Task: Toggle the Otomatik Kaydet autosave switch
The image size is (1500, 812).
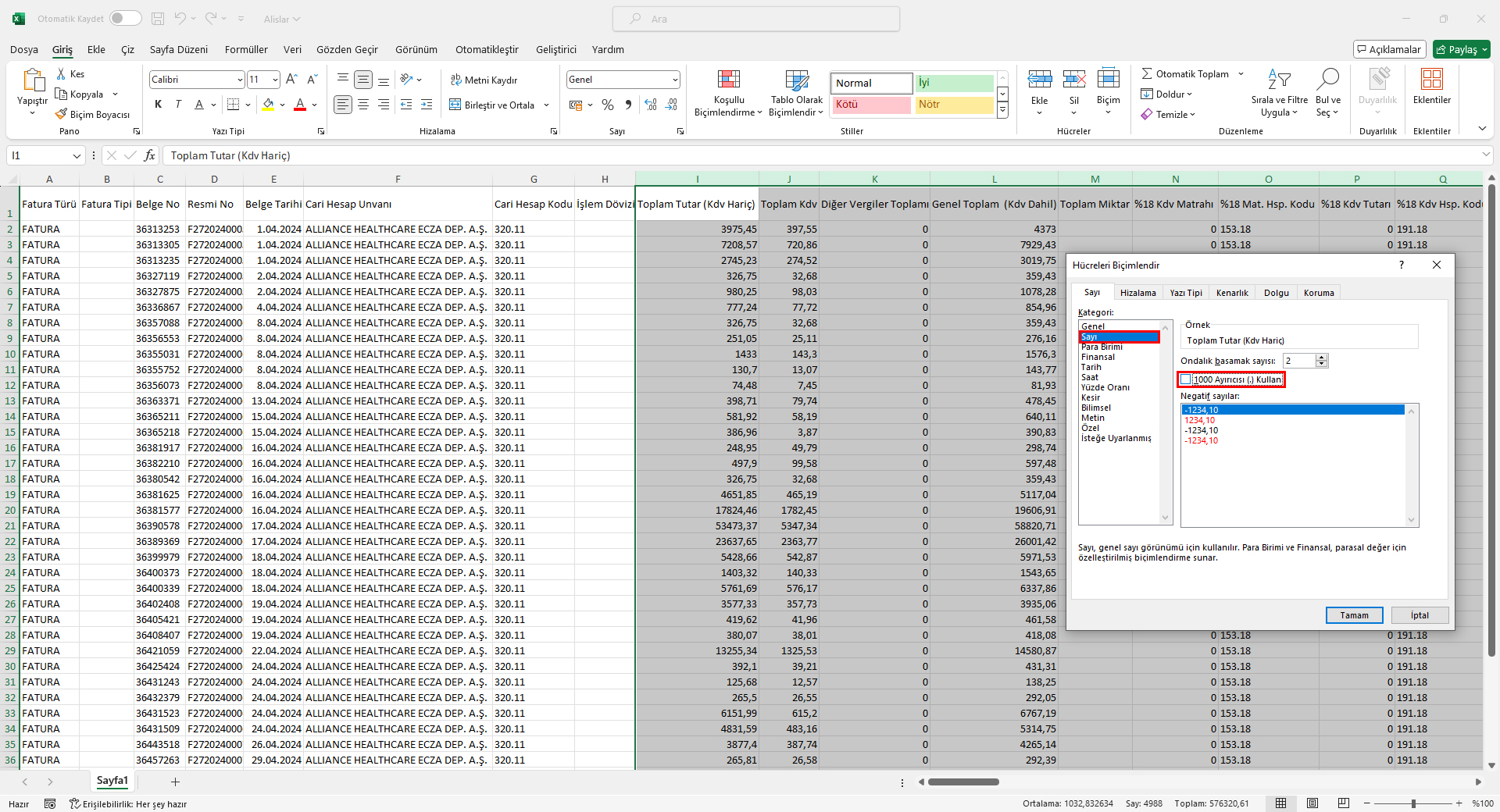Action: click(x=126, y=18)
